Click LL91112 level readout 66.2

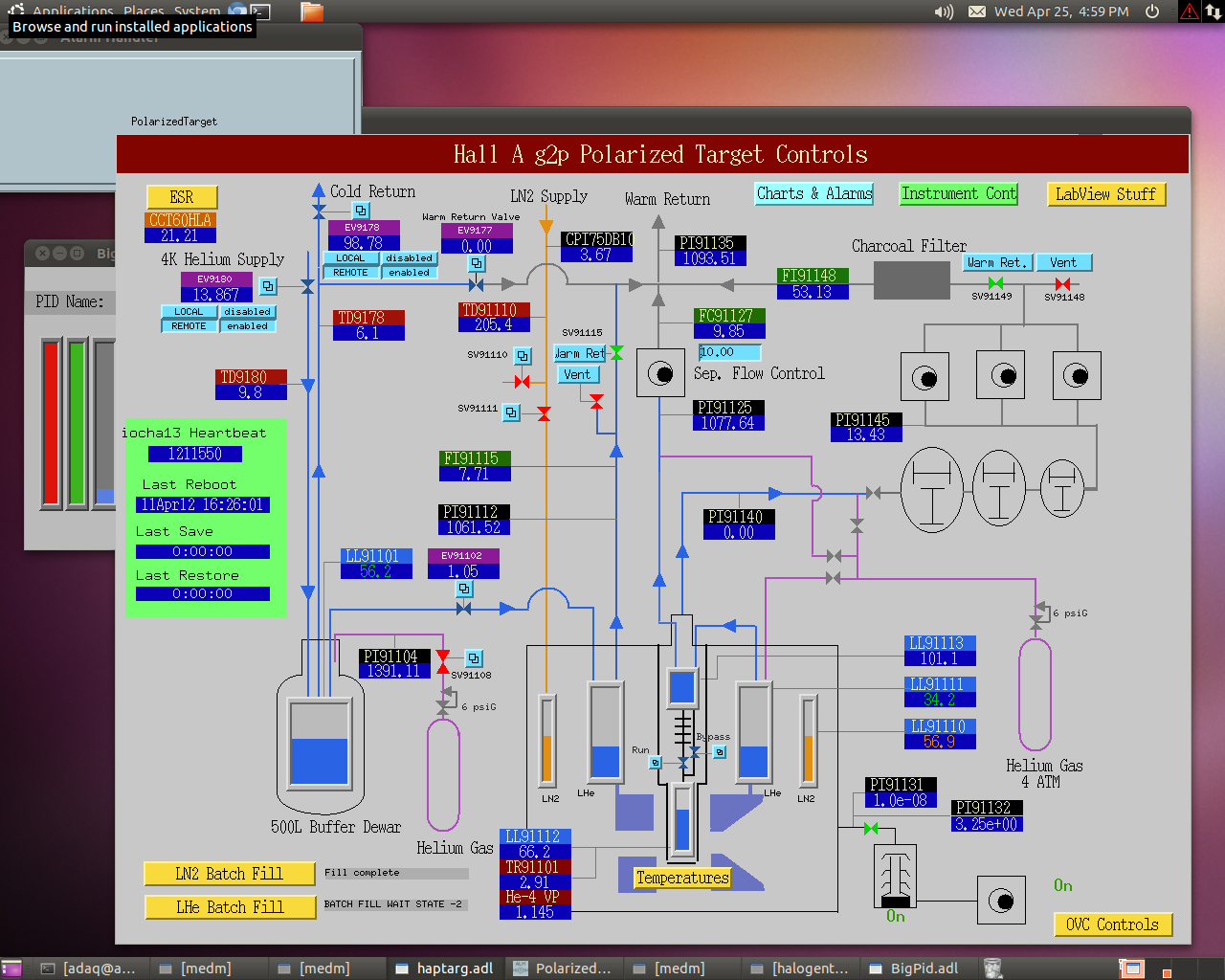tap(535, 852)
